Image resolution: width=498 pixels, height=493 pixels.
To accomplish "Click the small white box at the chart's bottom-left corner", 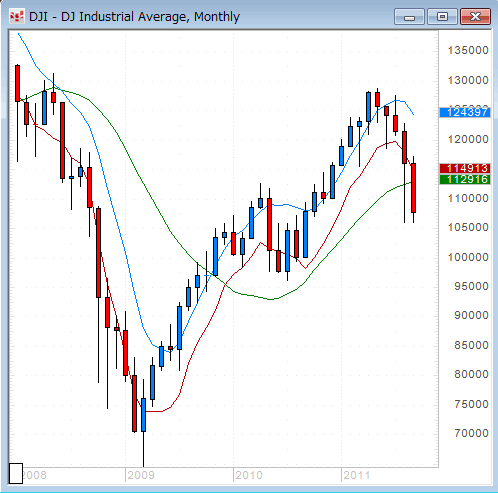I will click(x=16, y=473).
